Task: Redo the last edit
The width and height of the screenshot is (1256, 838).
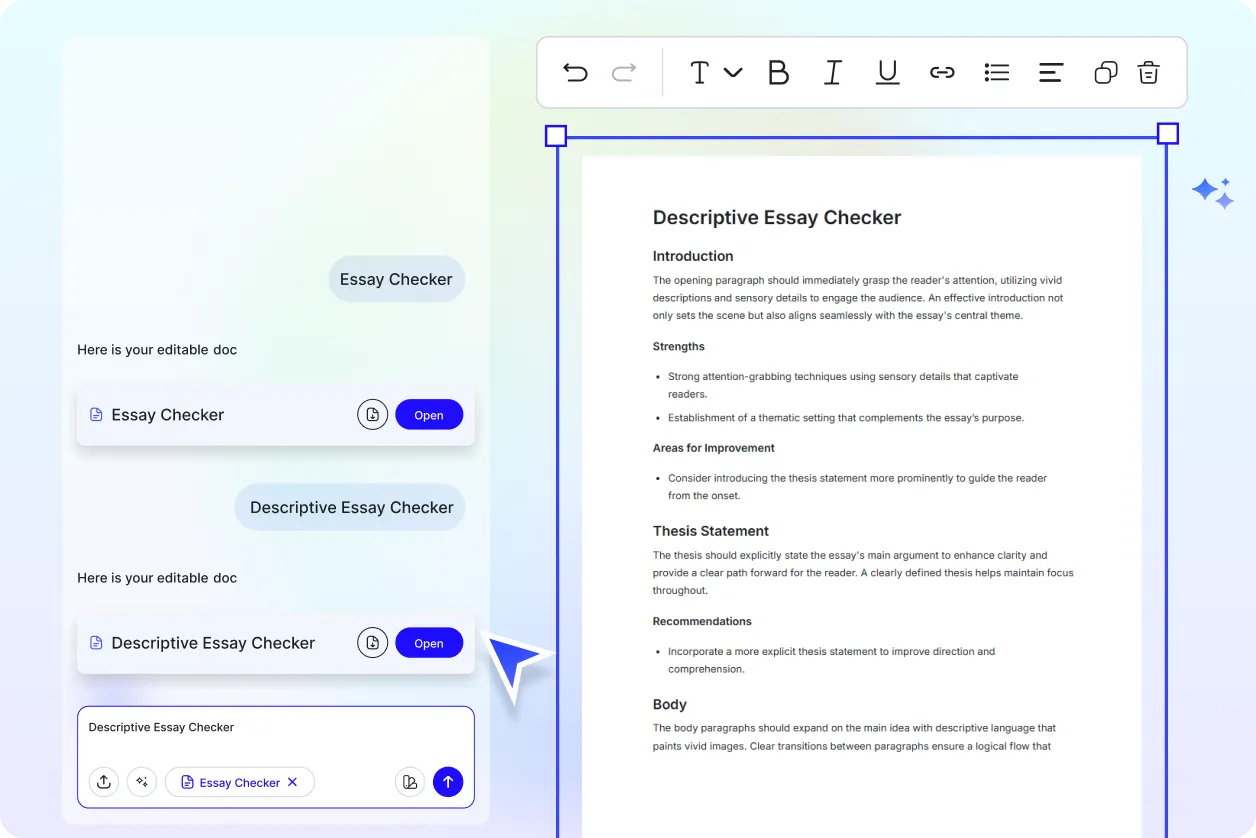Action: (623, 72)
